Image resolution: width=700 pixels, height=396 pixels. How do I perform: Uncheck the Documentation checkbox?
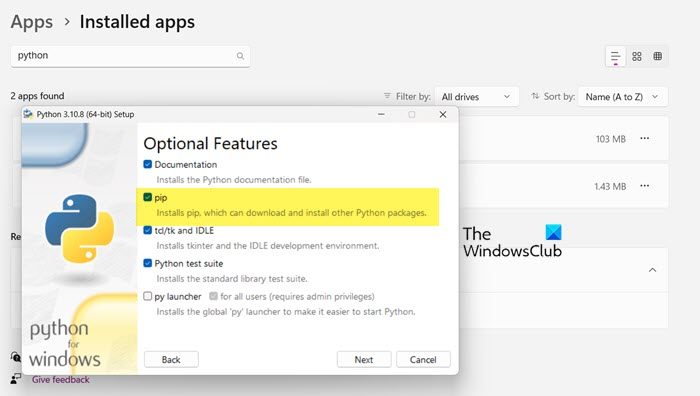point(148,164)
